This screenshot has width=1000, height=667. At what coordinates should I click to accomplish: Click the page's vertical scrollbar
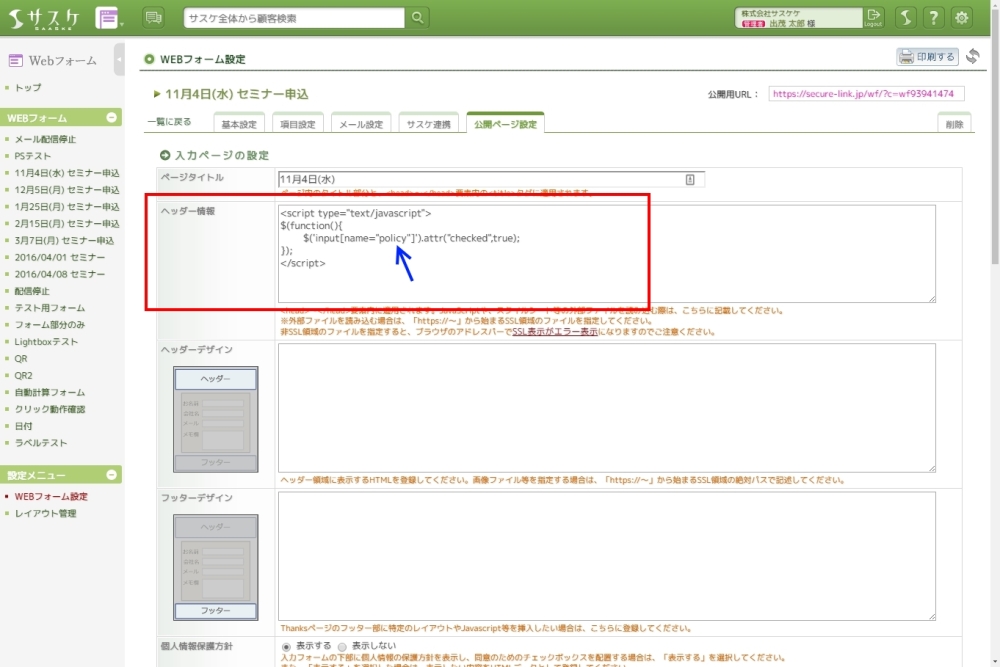pos(992,300)
